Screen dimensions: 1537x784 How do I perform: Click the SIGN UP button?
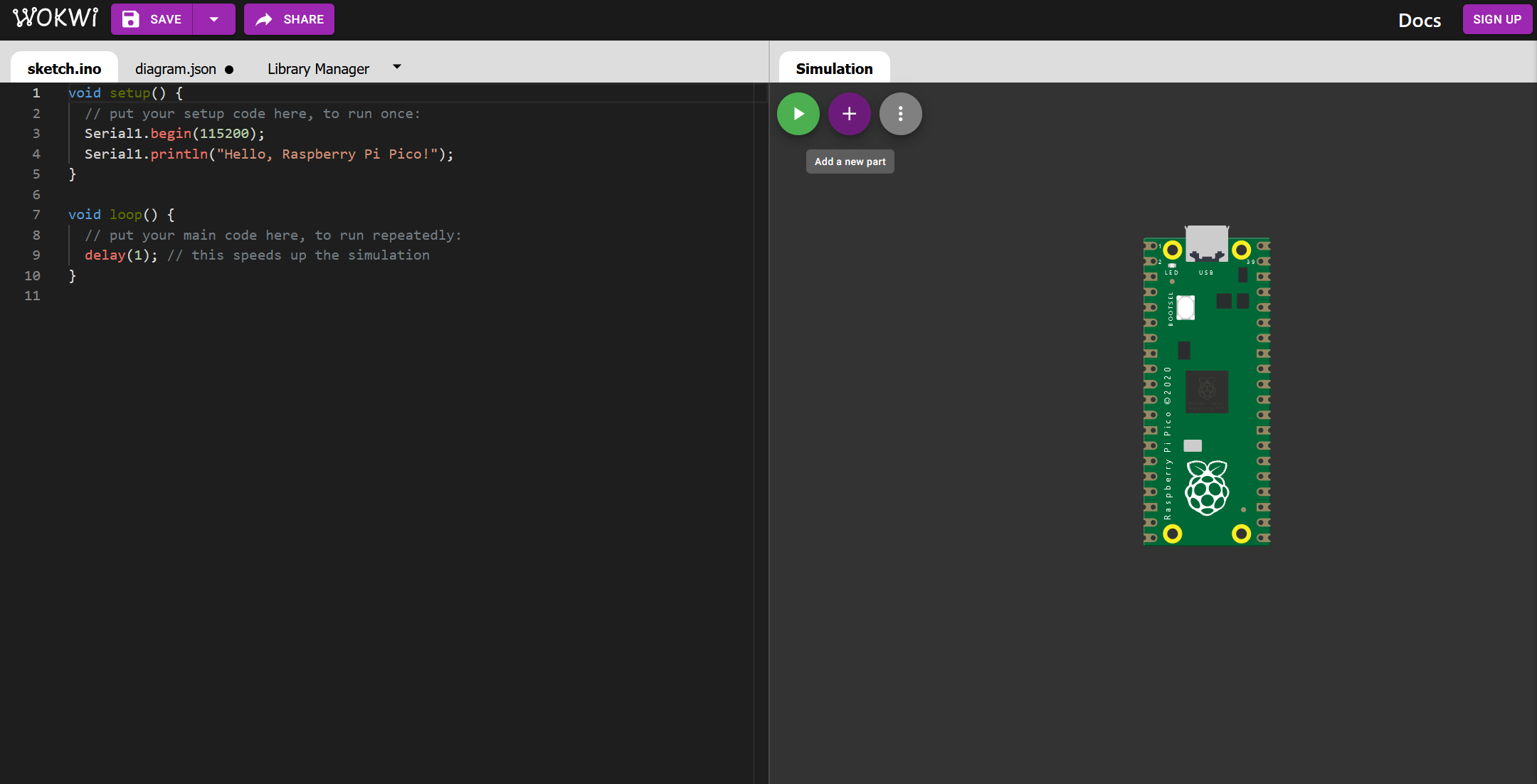[1497, 19]
